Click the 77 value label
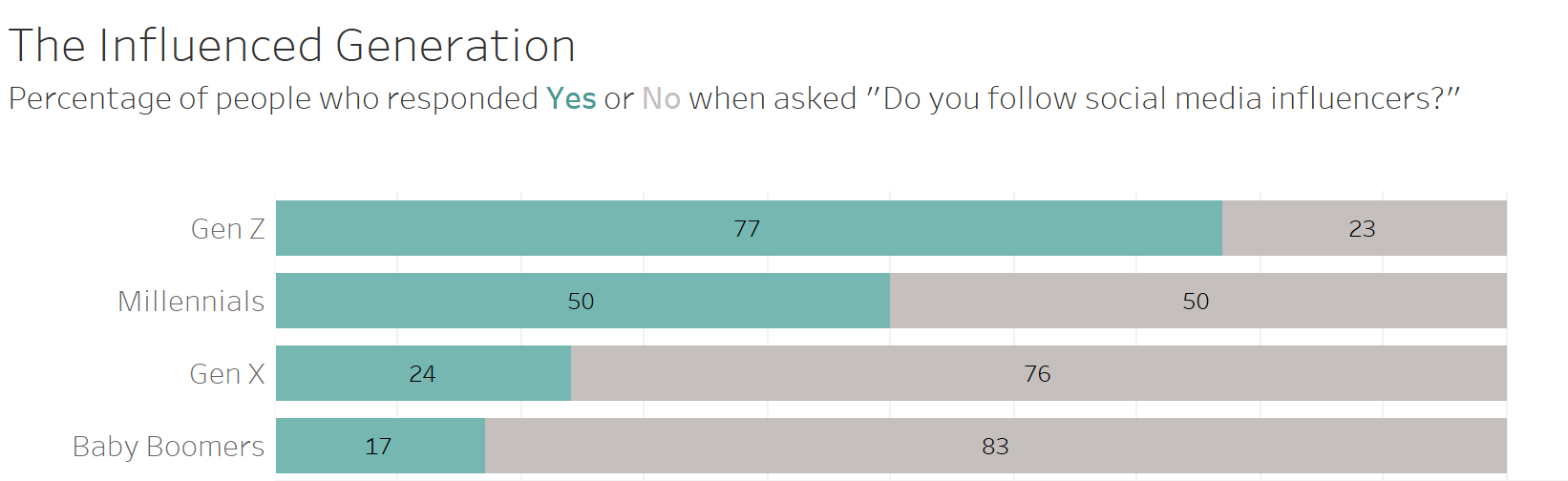Viewport: 1568px width, 481px height. pos(747,229)
